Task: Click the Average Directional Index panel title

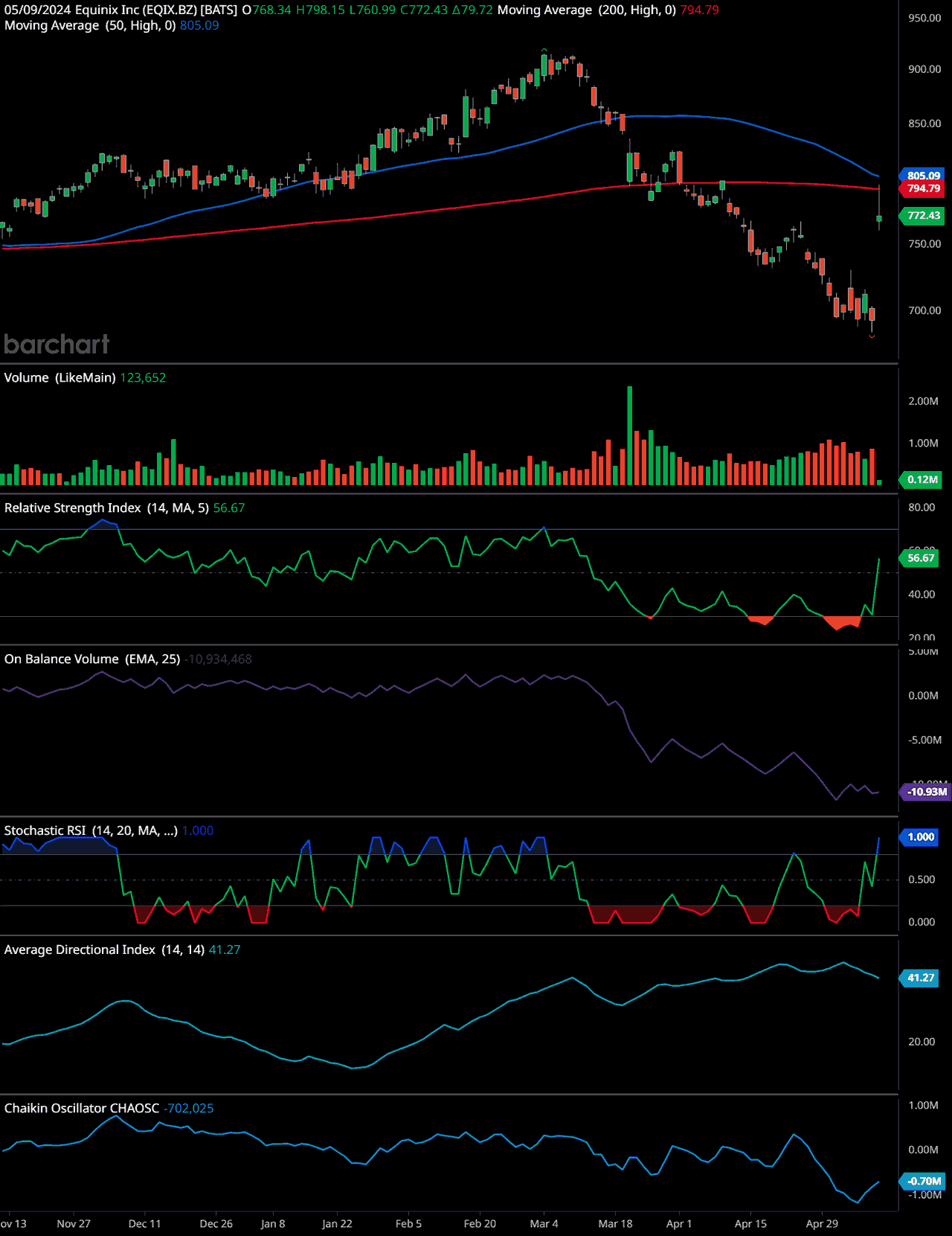Action: [x=80, y=950]
